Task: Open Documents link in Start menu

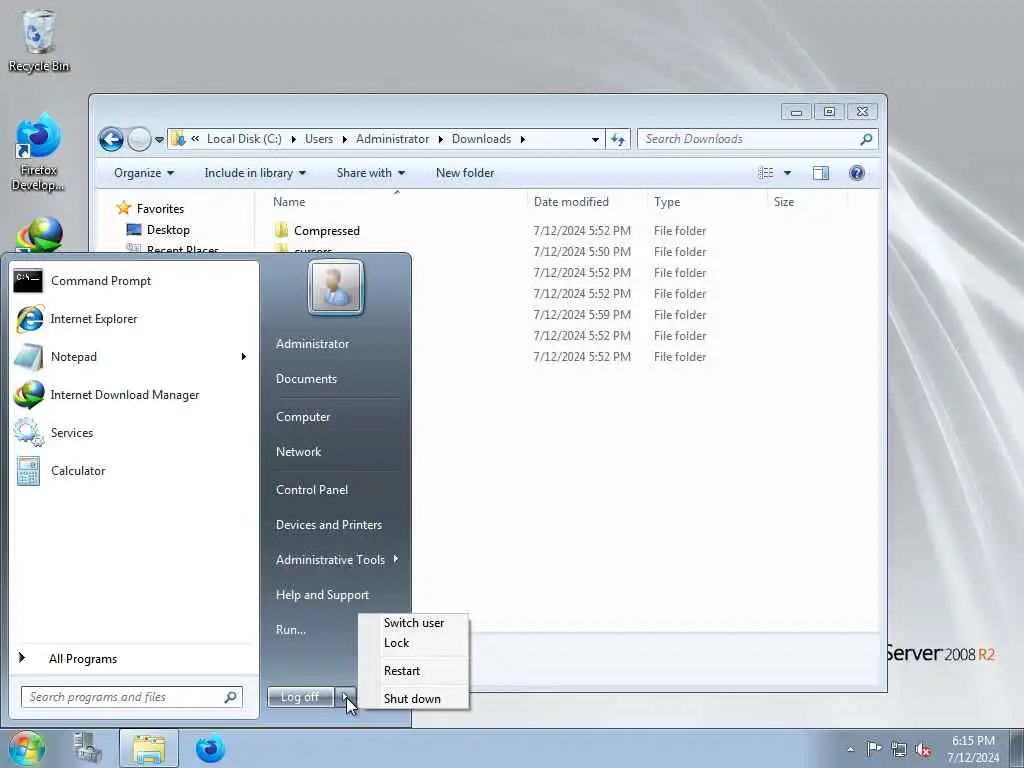Action: coord(306,379)
